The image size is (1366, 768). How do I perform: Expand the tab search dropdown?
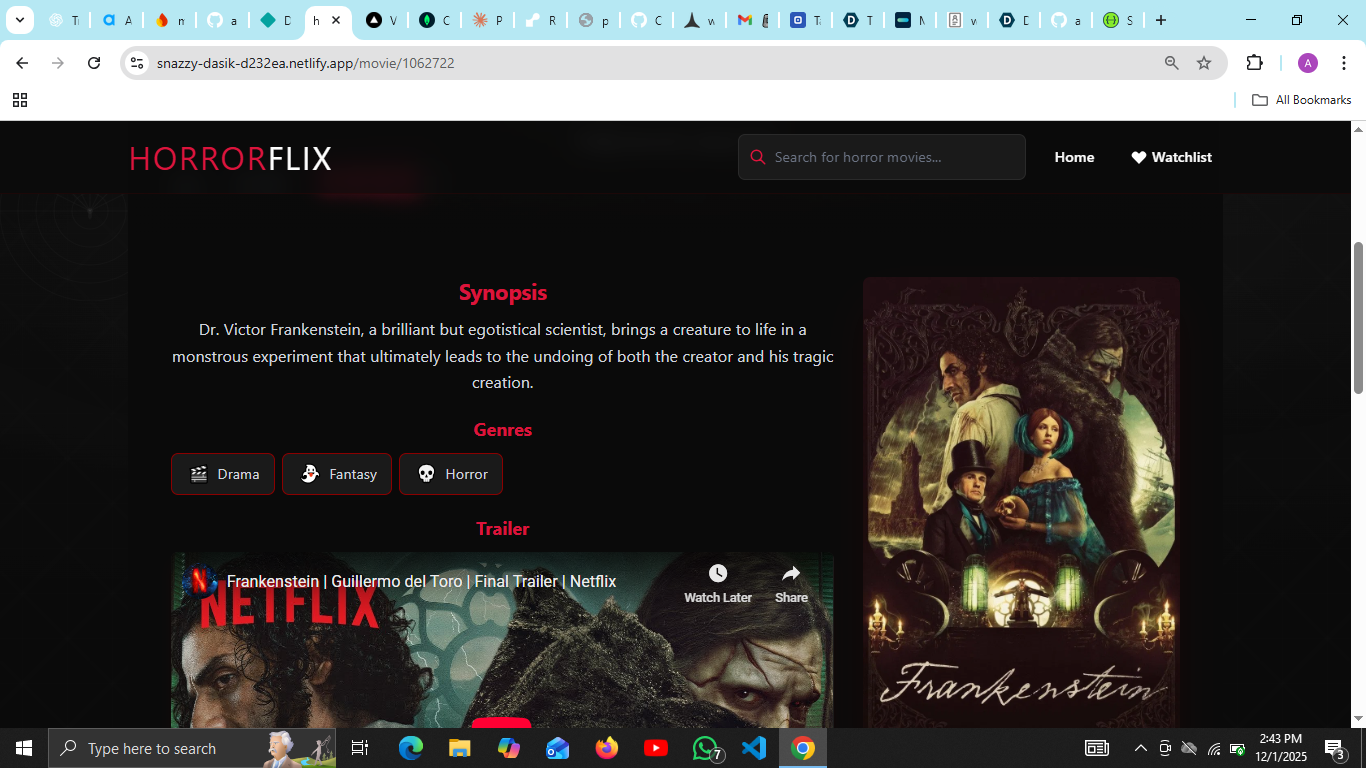[x=19, y=20]
